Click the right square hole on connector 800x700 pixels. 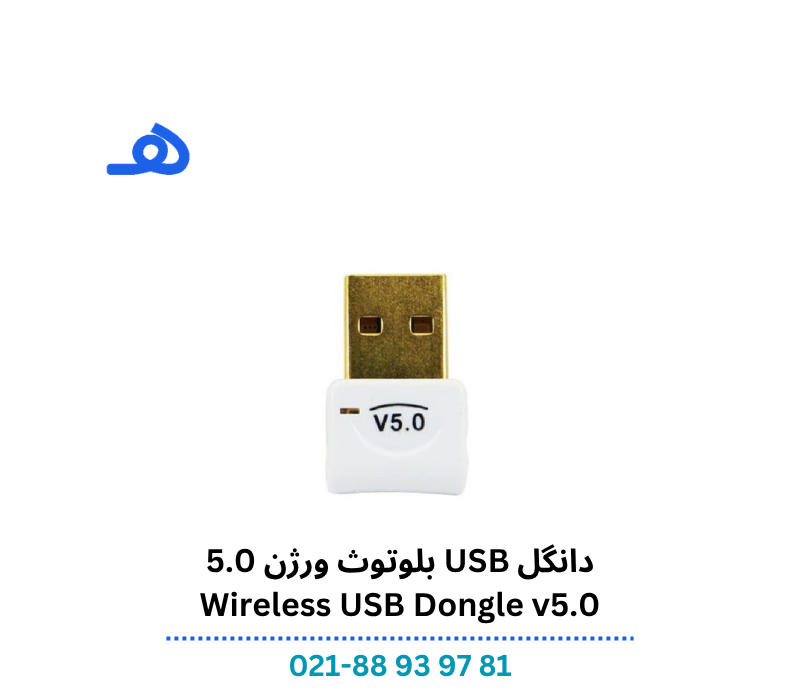pyautogui.click(x=422, y=324)
